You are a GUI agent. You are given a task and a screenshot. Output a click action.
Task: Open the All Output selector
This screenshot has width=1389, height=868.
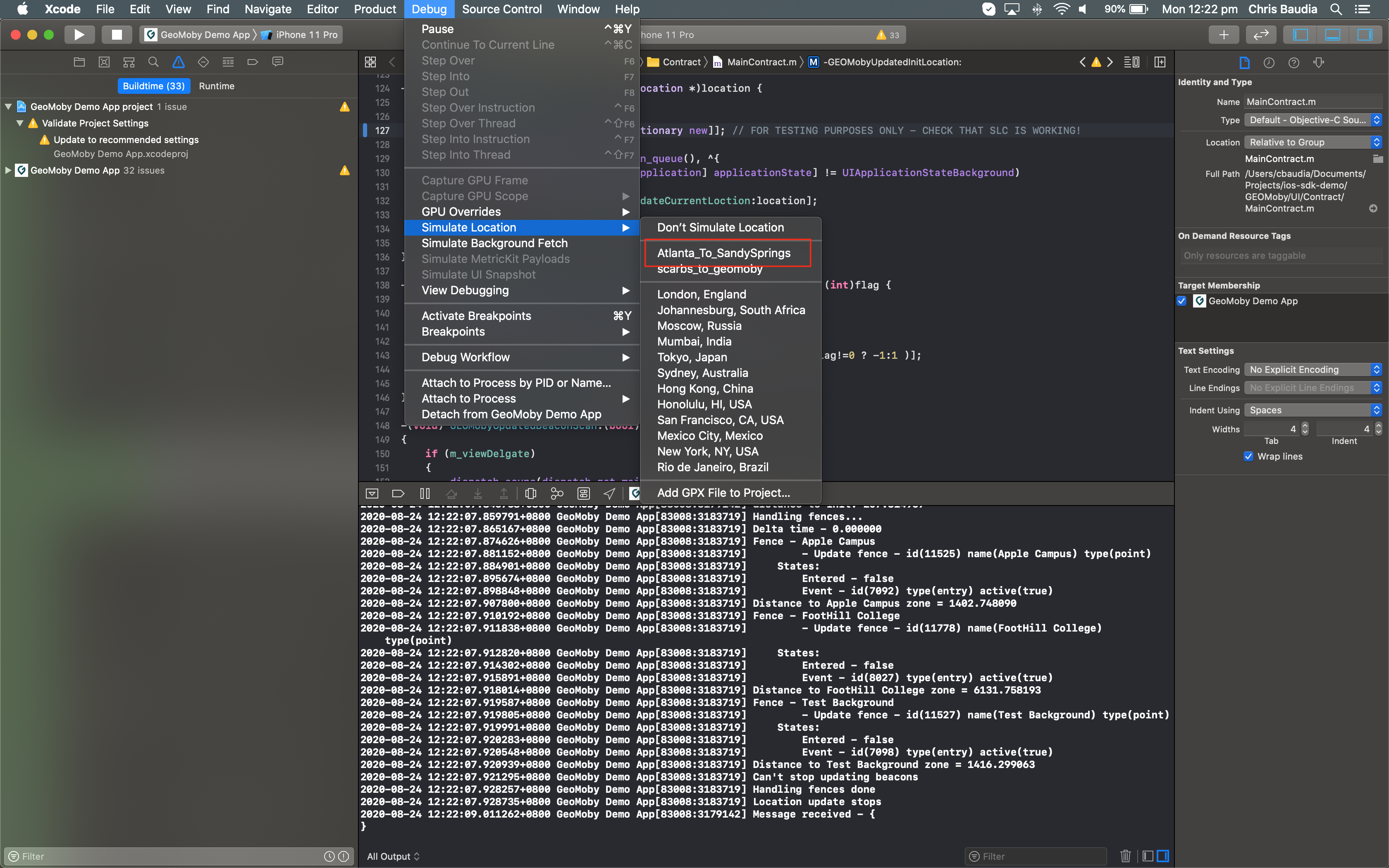(393, 856)
